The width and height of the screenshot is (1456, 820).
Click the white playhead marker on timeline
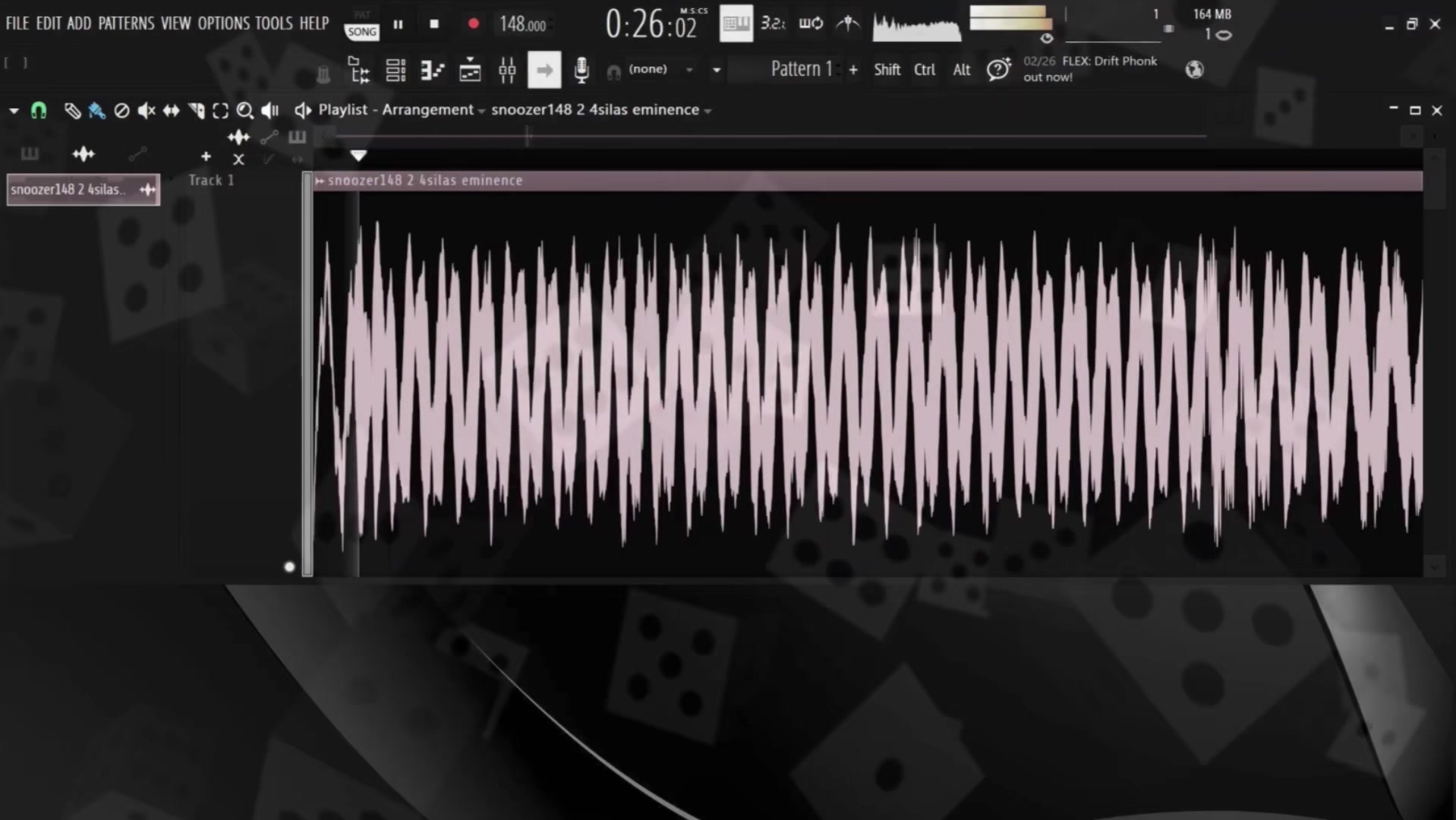[358, 156]
